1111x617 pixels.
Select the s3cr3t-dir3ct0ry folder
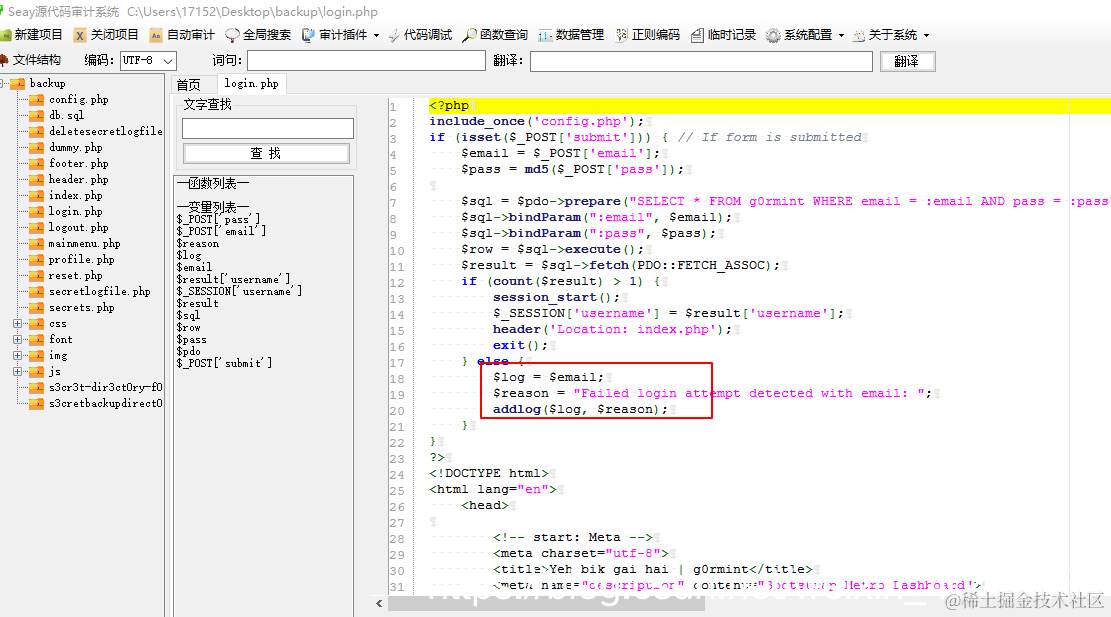[106, 387]
